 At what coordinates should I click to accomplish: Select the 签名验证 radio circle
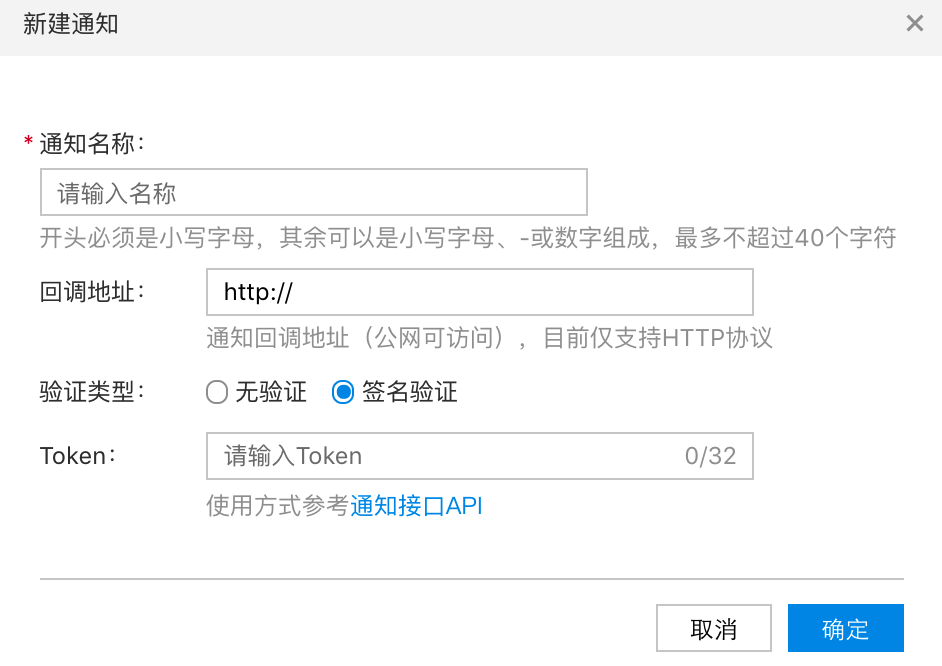[x=343, y=392]
